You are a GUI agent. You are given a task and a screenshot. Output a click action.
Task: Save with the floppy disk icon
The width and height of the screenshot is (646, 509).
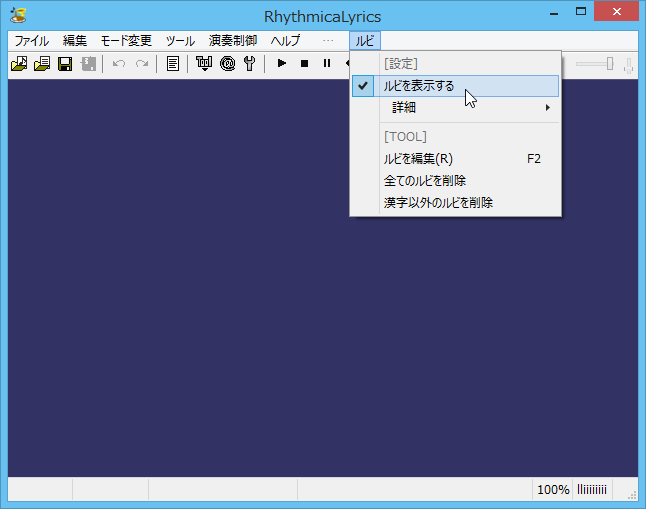(65, 63)
